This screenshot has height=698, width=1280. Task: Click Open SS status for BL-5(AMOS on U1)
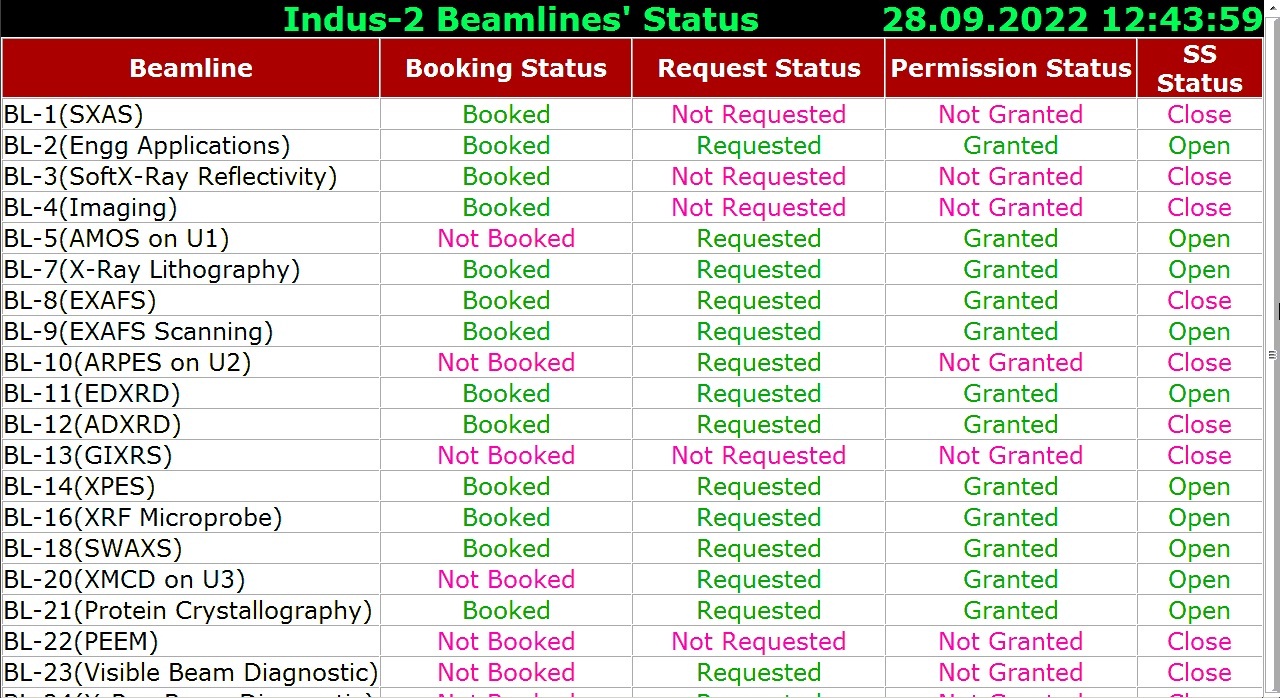1200,239
